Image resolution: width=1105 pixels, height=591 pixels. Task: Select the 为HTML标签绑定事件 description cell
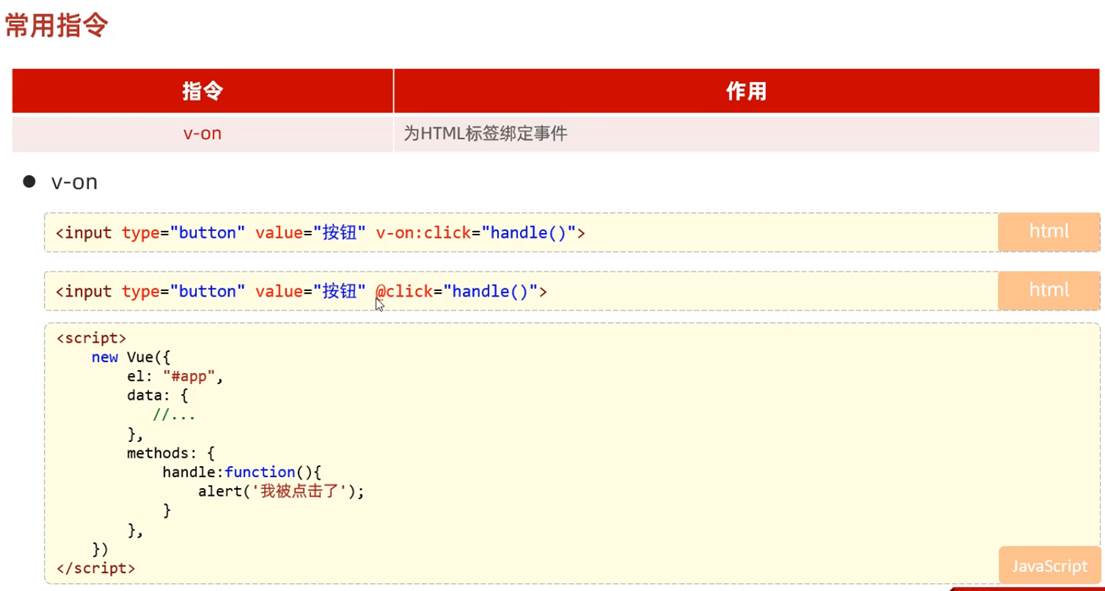746,132
